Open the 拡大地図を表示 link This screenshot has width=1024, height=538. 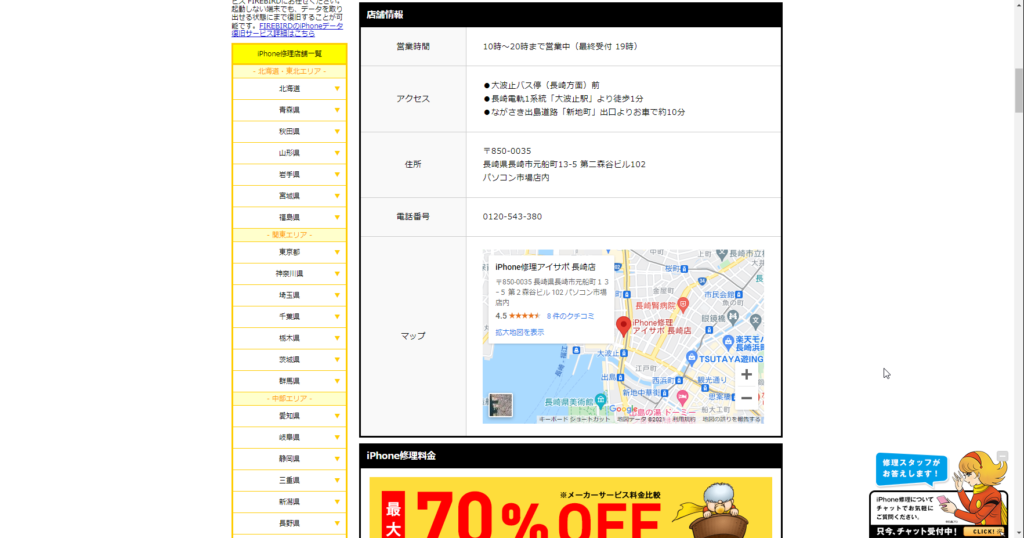(519, 332)
